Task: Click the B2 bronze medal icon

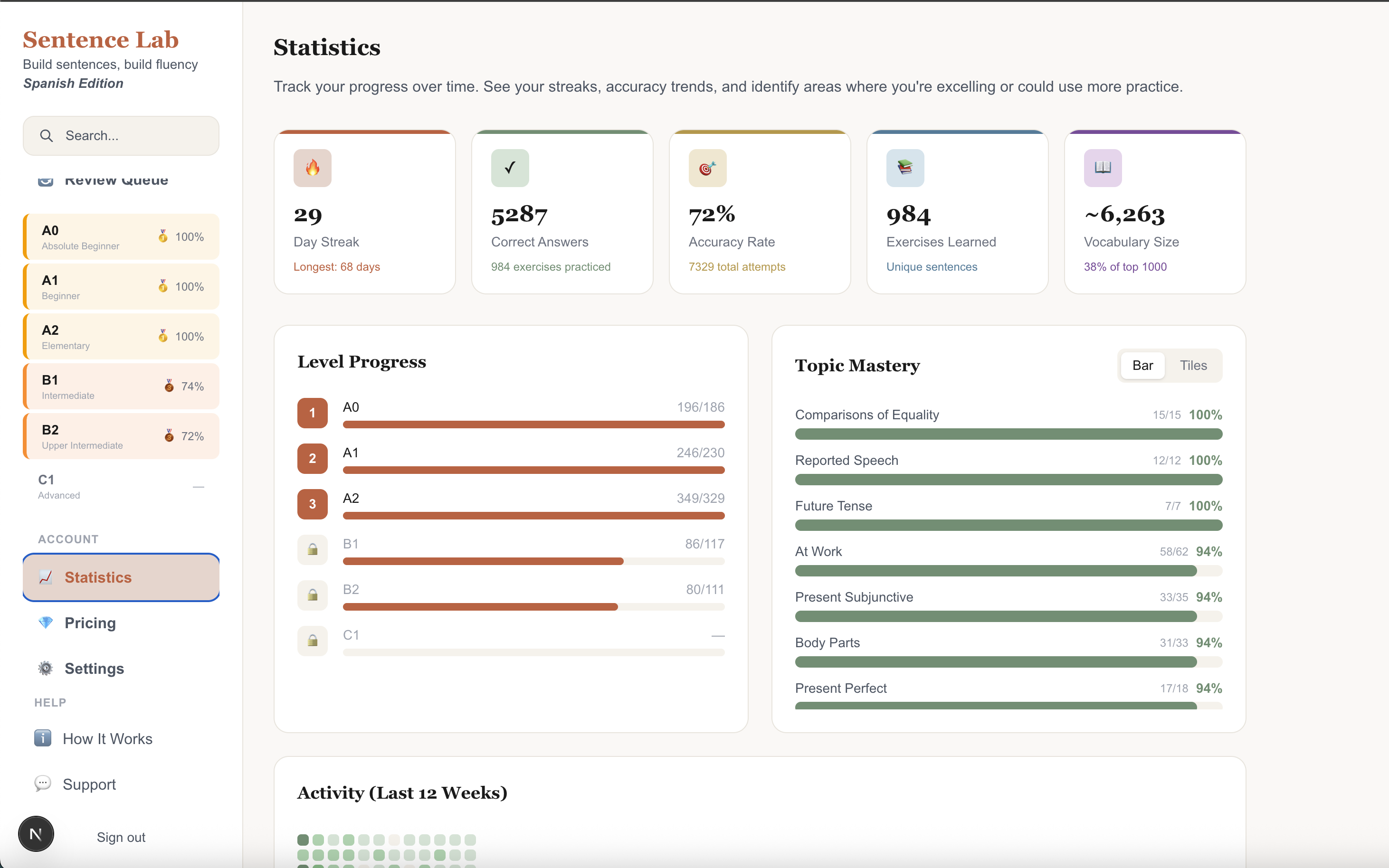Action: 169,436
